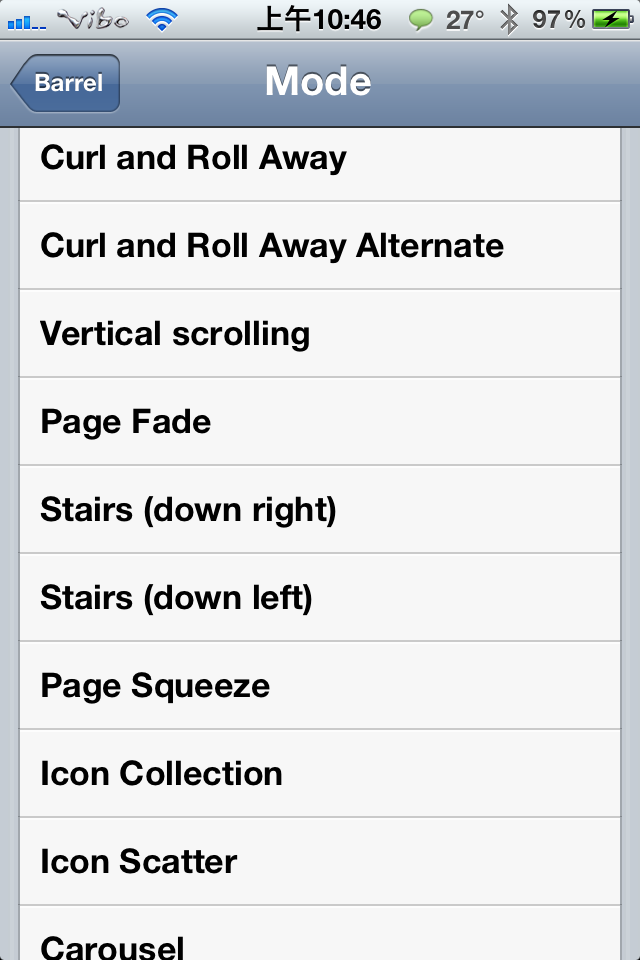The width and height of the screenshot is (640, 960).
Task: Tap the 27° temperature indicator
Action: [464, 20]
